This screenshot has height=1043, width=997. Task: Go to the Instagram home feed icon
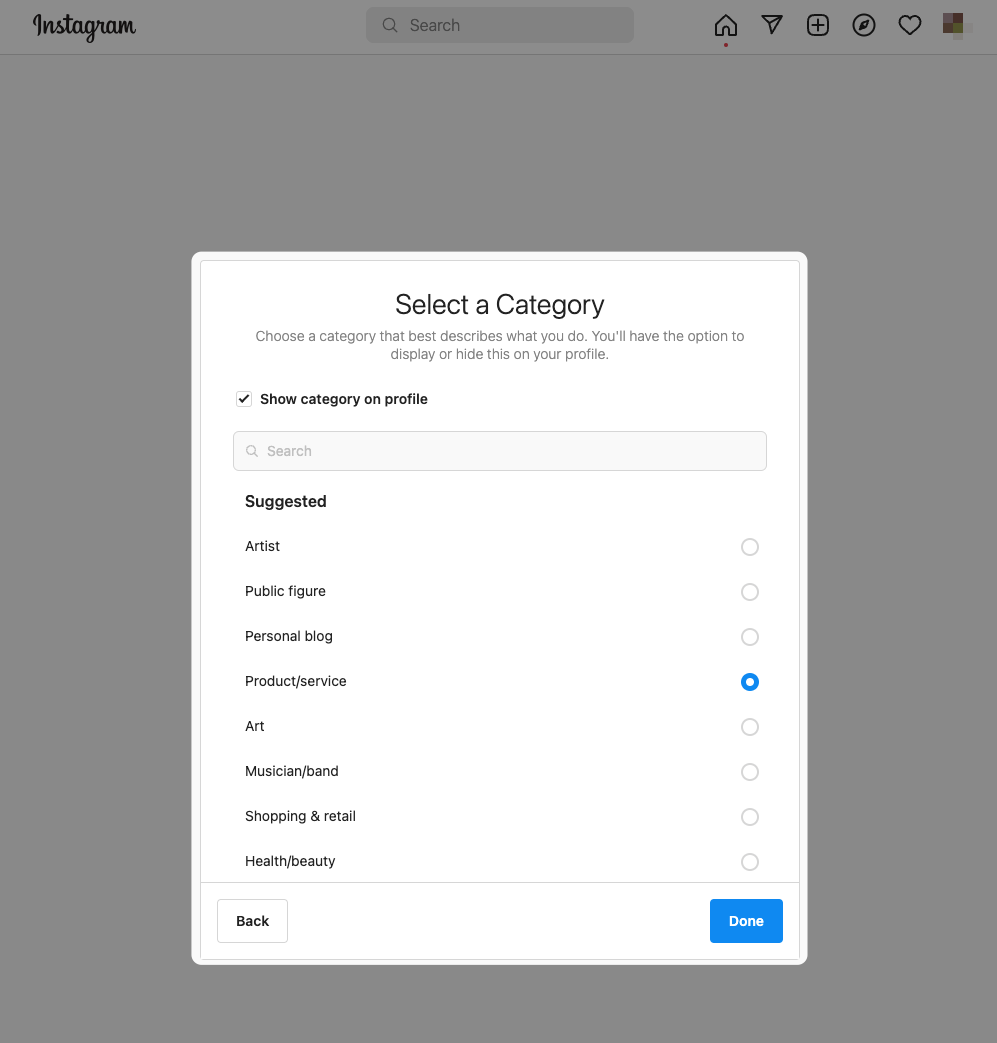(726, 26)
